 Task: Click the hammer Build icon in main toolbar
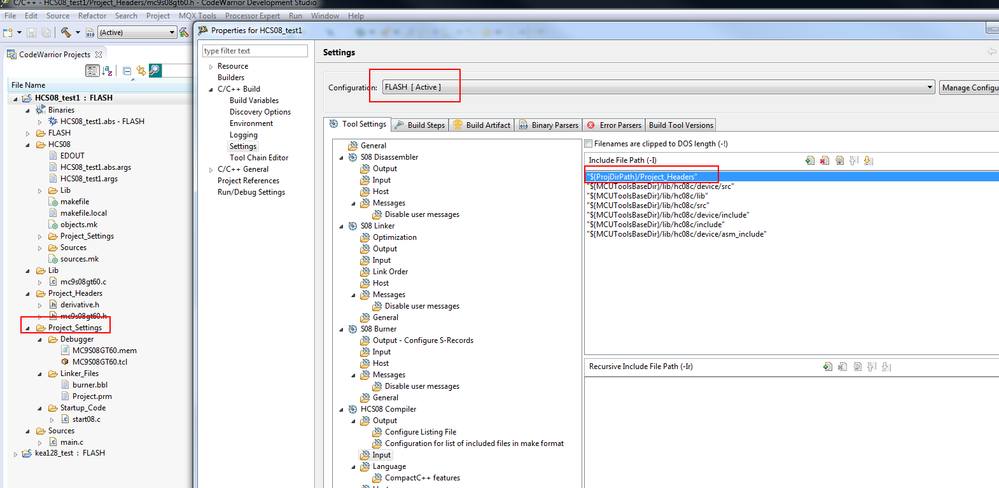coord(66,32)
